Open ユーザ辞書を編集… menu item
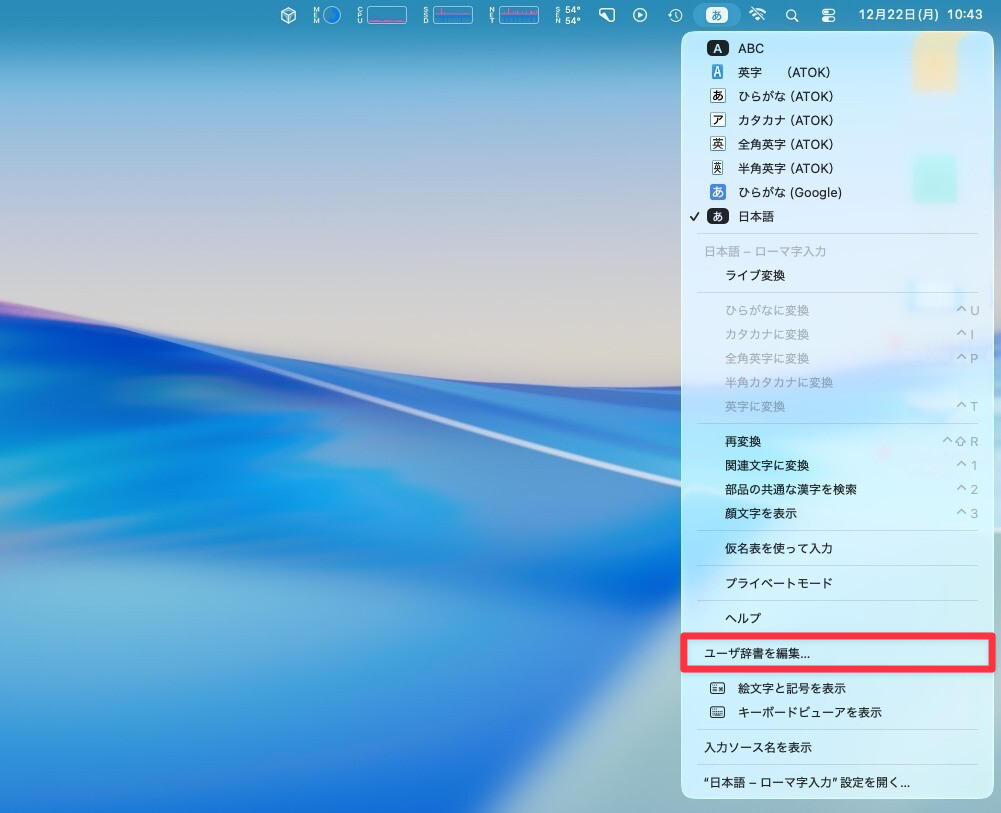This screenshot has width=1001, height=813. pyautogui.click(x=838, y=653)
